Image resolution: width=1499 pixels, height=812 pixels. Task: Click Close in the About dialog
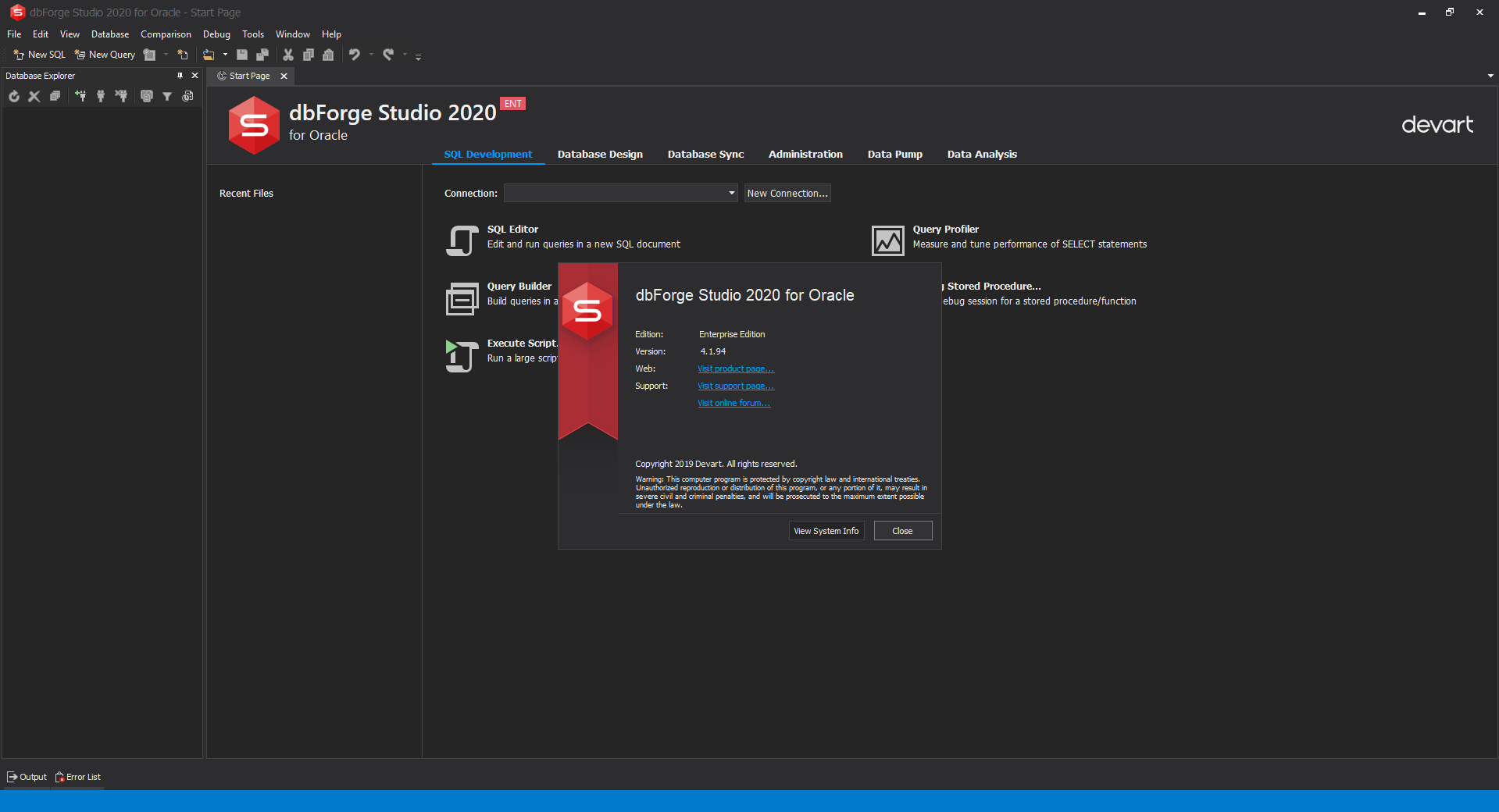[x=903, y=531]
